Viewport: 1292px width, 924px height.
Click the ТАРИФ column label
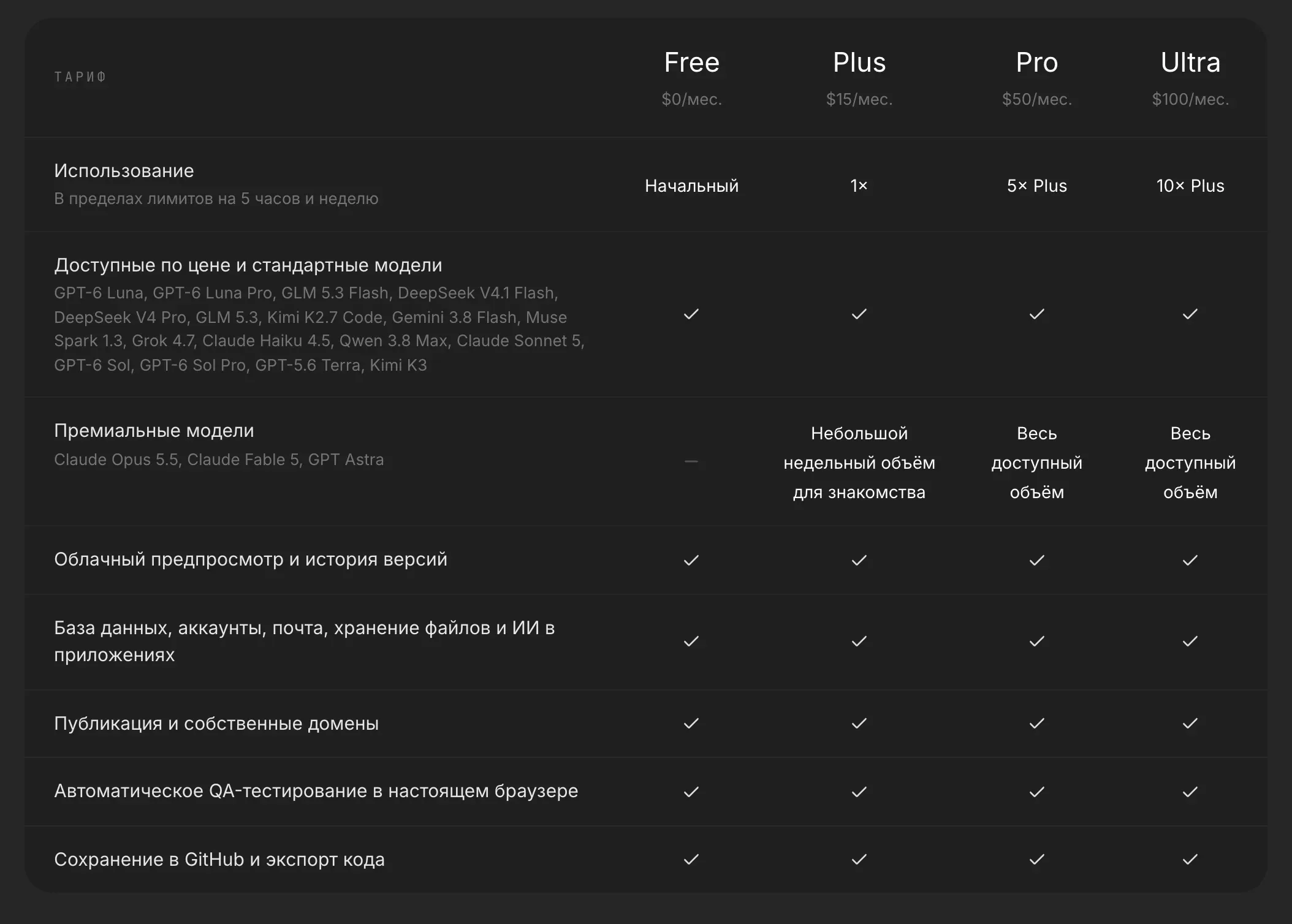tap(80, 77)
